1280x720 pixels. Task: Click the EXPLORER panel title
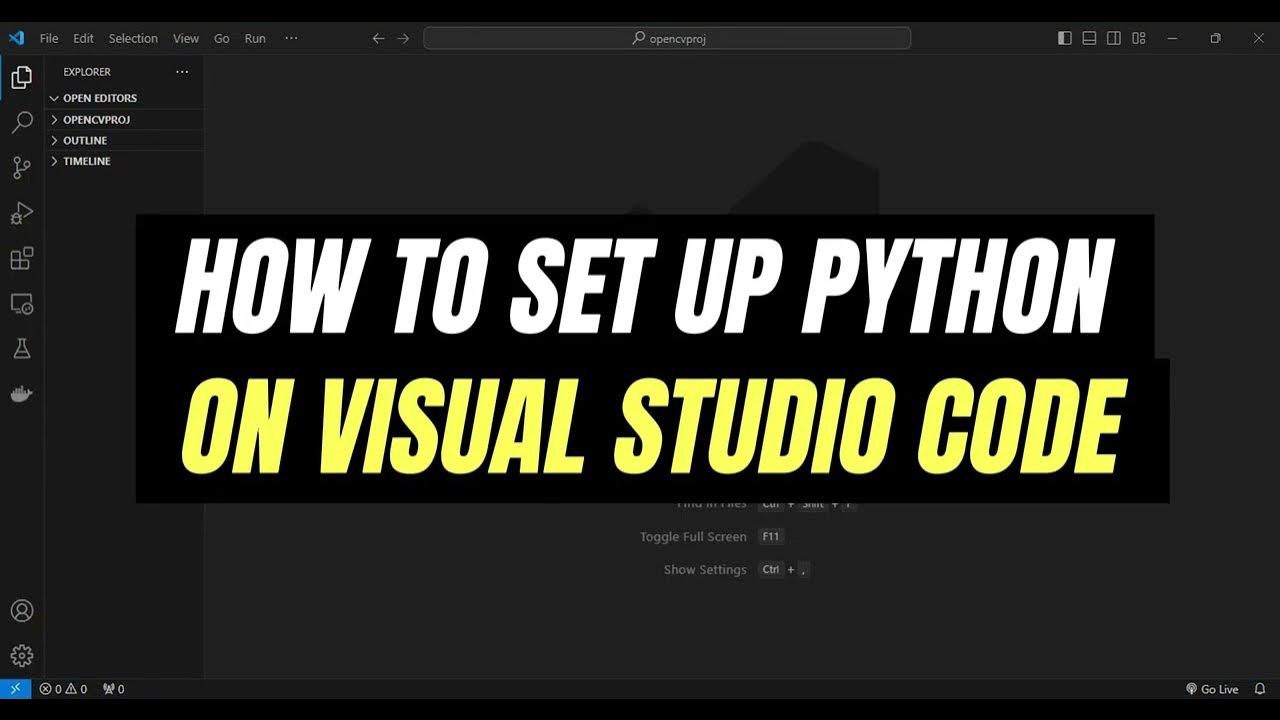point(87,72)
